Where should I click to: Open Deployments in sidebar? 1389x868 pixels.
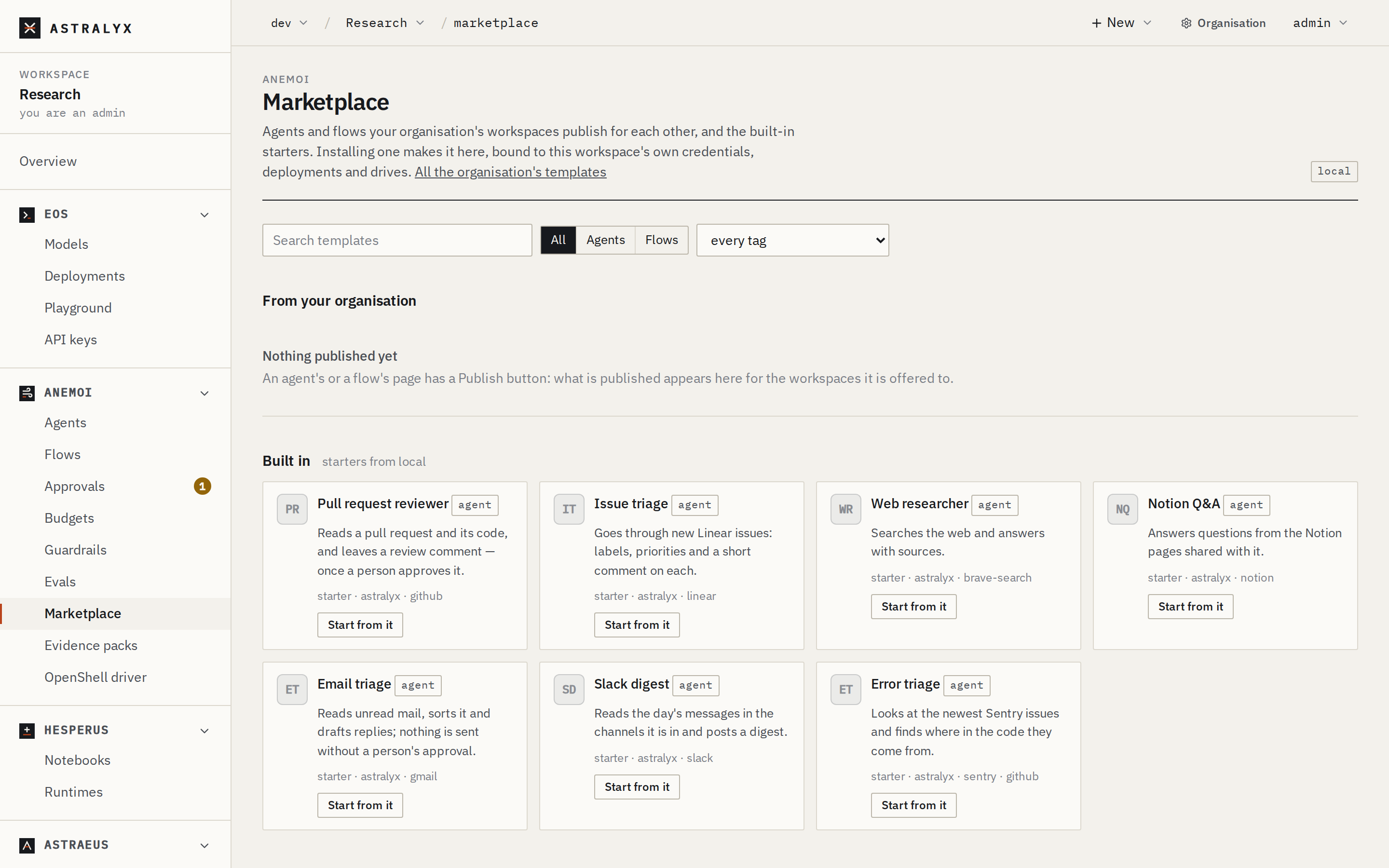(115, 276)
